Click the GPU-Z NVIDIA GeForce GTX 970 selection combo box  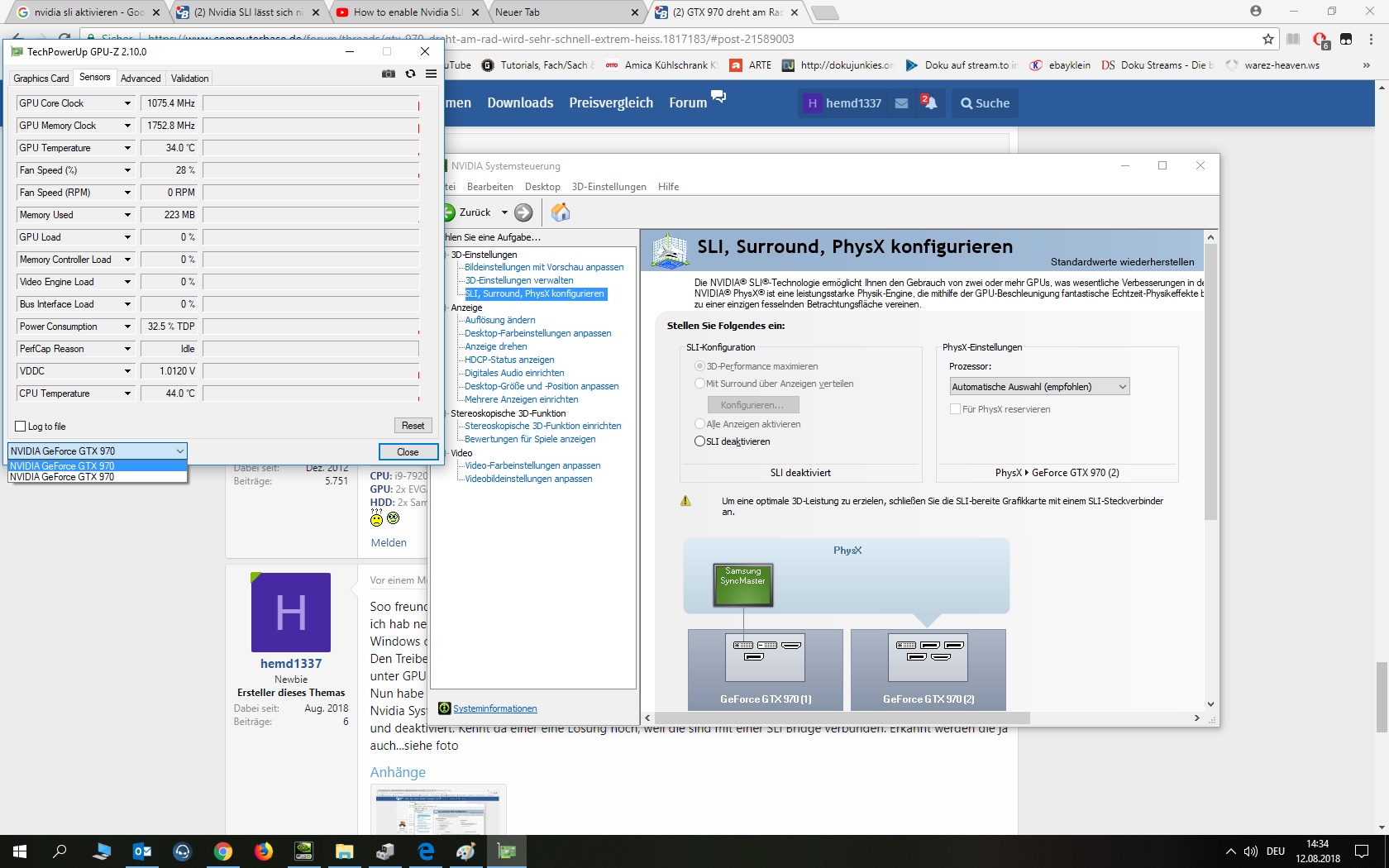tap(98, 451)
